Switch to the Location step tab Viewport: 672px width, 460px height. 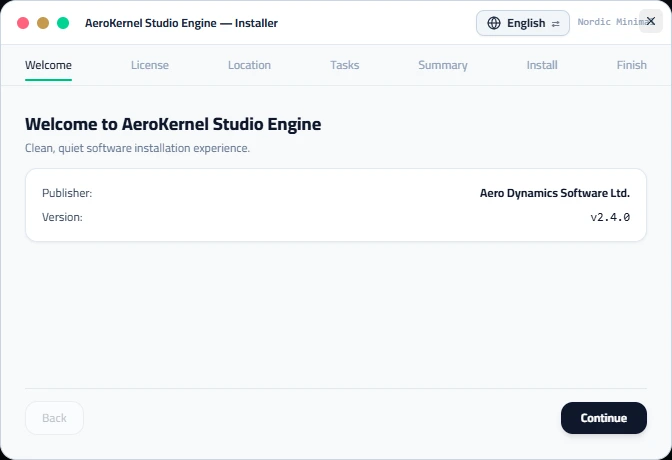coord(249,65)
